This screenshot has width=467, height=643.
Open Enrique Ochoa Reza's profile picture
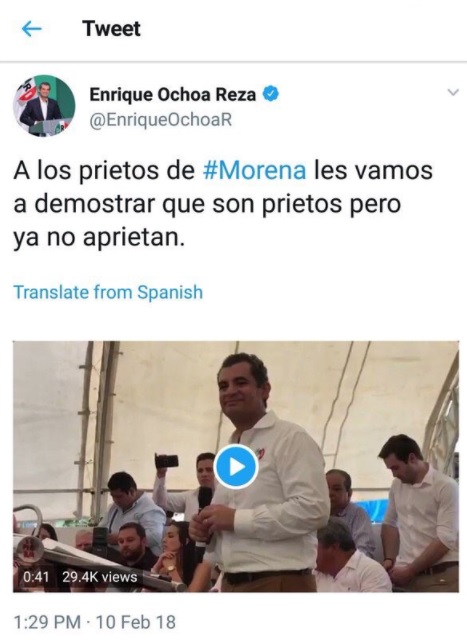click(44, 106)
